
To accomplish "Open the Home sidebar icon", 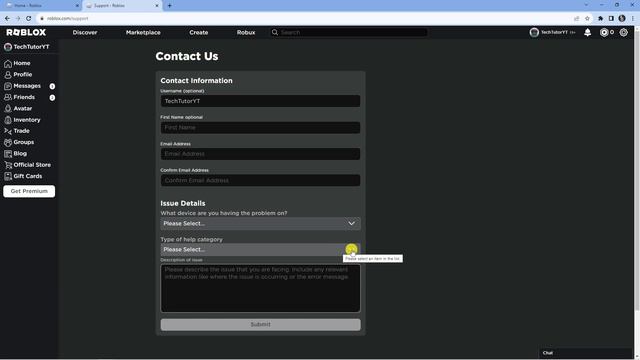I will pos(8,64).
